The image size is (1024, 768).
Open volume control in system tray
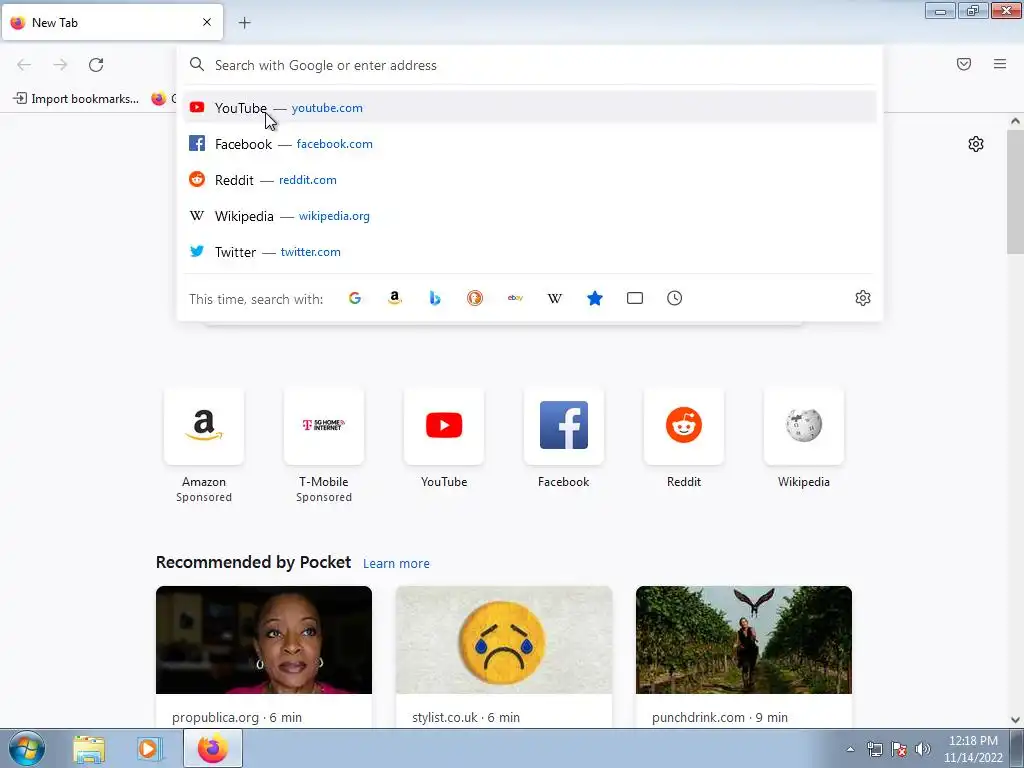(x=923, y=749)
